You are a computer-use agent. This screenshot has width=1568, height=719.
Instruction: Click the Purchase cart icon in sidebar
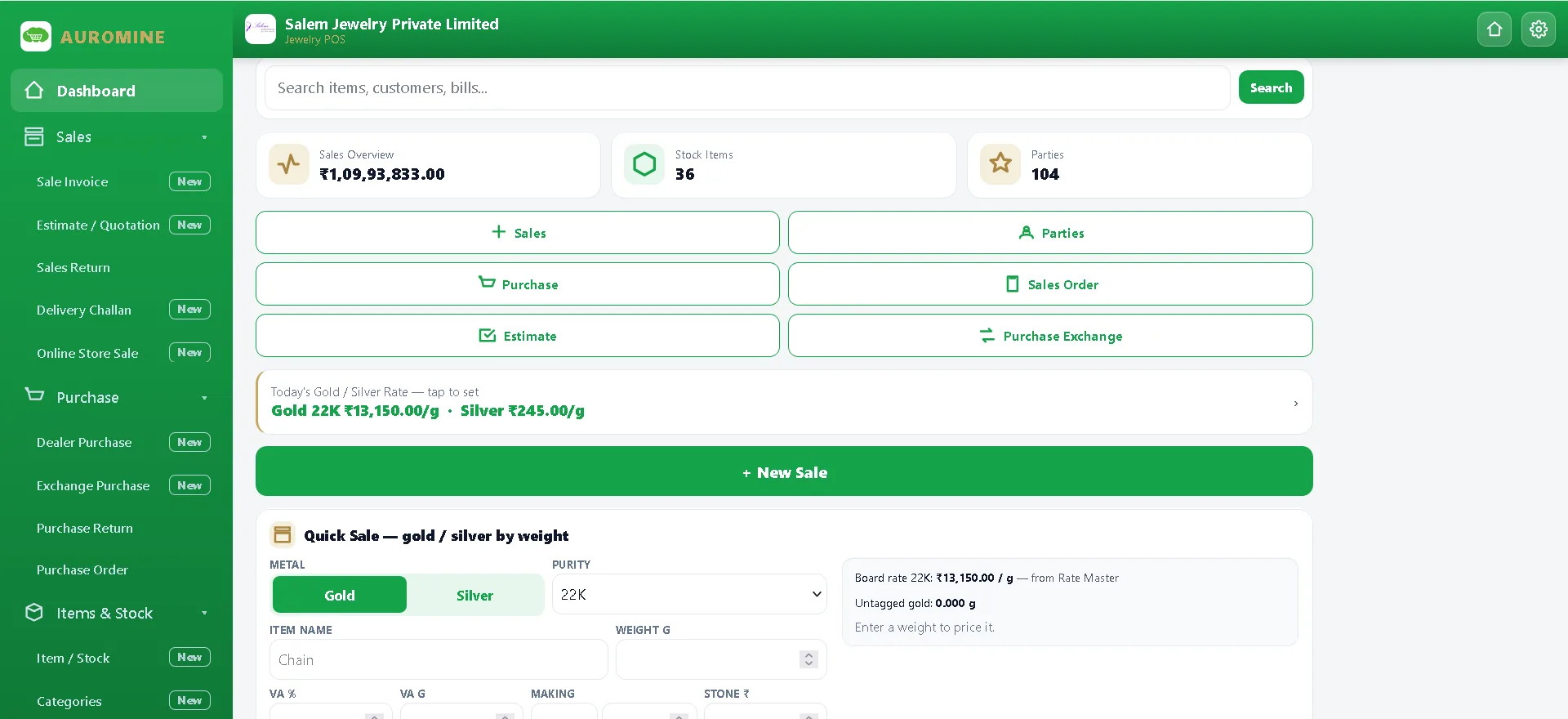pyautogui.click(x=34, y=395)
